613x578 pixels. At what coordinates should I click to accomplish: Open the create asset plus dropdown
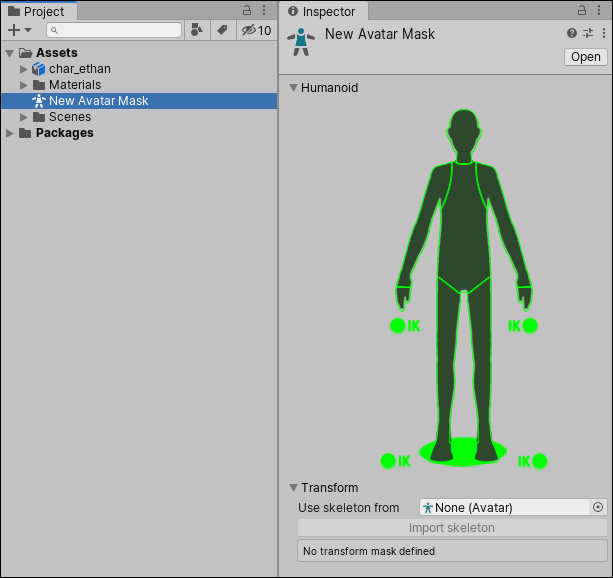[20, 30]
